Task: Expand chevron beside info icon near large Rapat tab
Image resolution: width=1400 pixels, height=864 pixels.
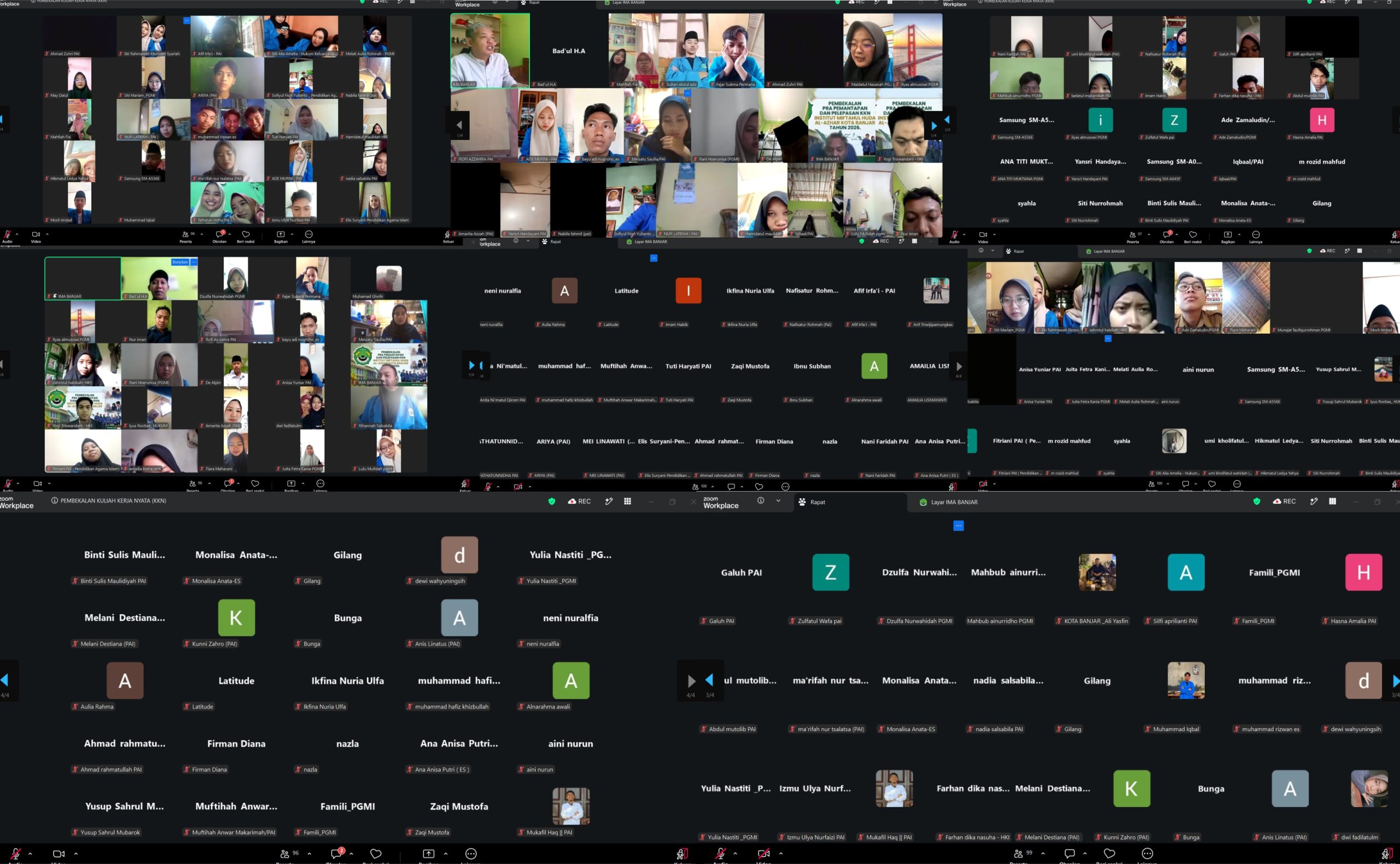Action: [778, 500]
